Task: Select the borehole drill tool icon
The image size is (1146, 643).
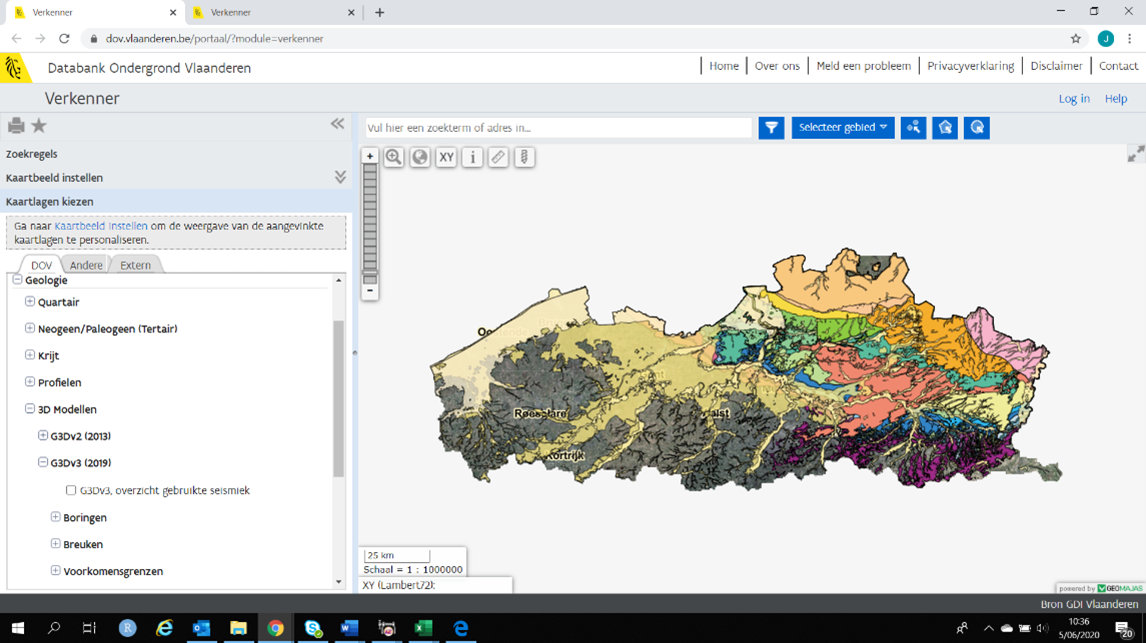Action: (524, 157)
